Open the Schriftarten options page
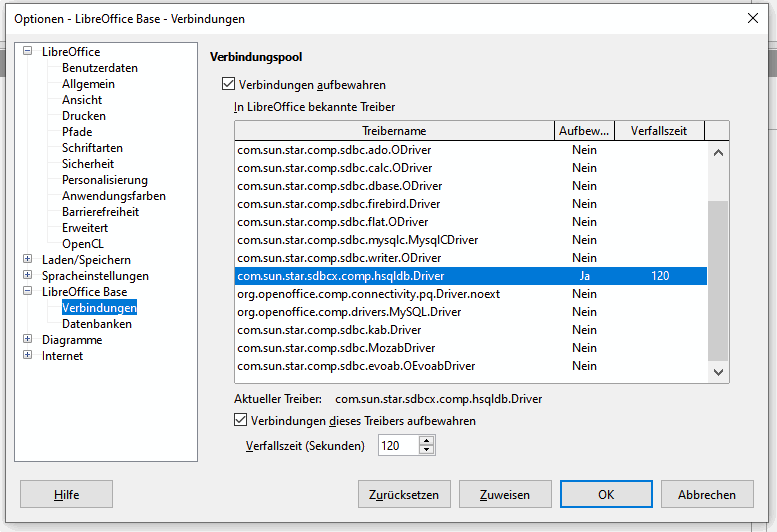Screen dimensions: 777x532 click(x=92, y=148)
